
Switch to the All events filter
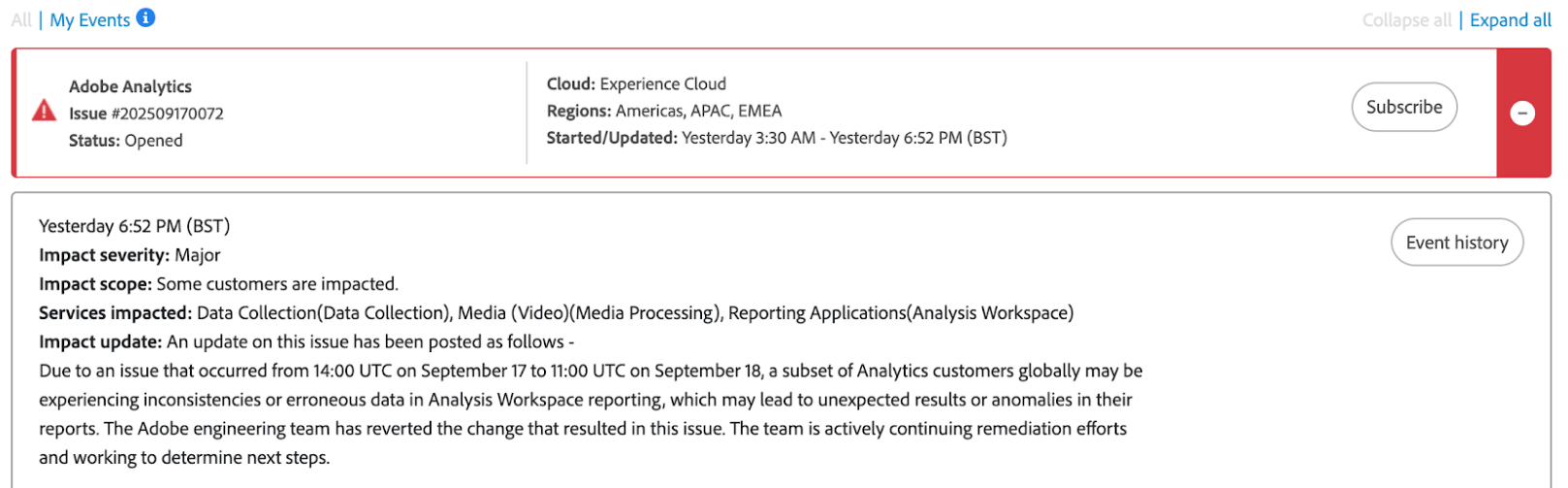(20, 19)
